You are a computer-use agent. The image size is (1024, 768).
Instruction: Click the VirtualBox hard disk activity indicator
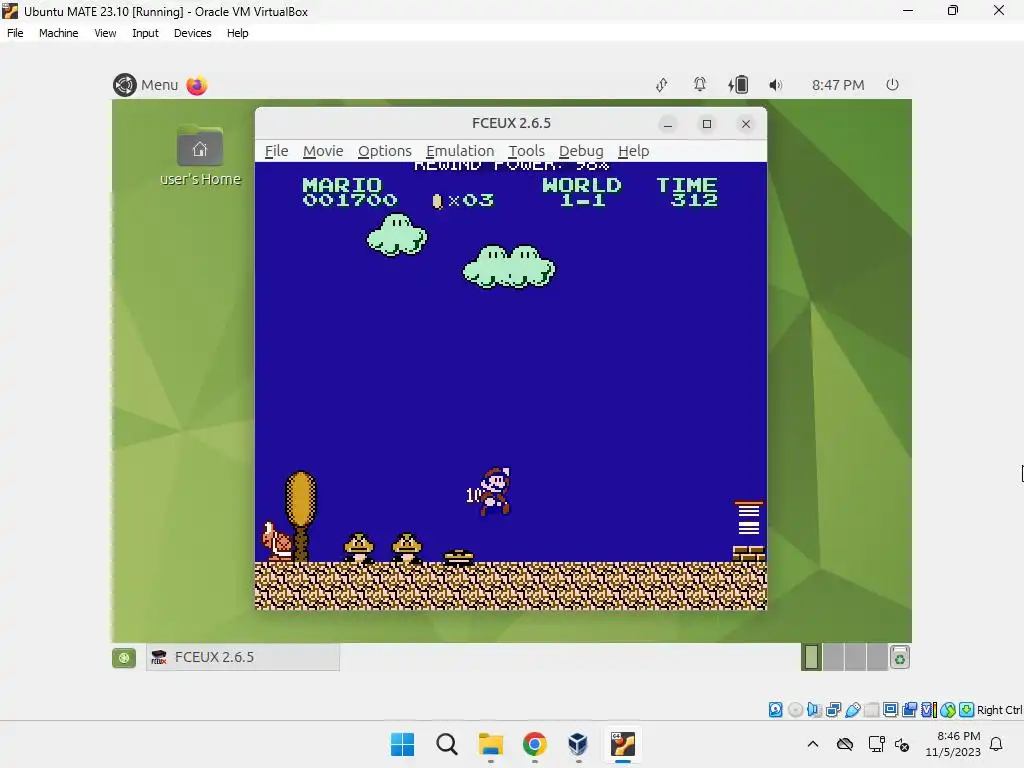pos(775,710)
